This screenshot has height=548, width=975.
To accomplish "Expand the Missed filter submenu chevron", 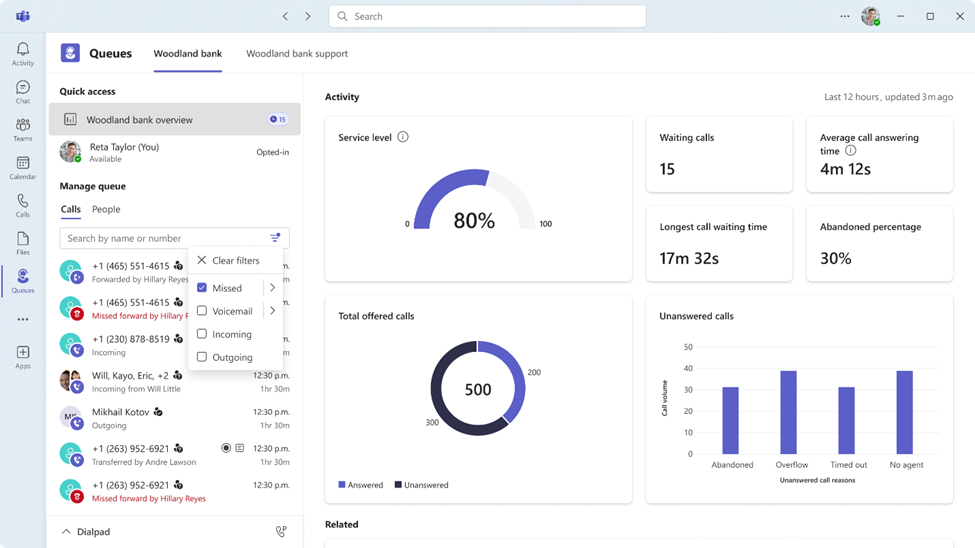I will point(272,287).
